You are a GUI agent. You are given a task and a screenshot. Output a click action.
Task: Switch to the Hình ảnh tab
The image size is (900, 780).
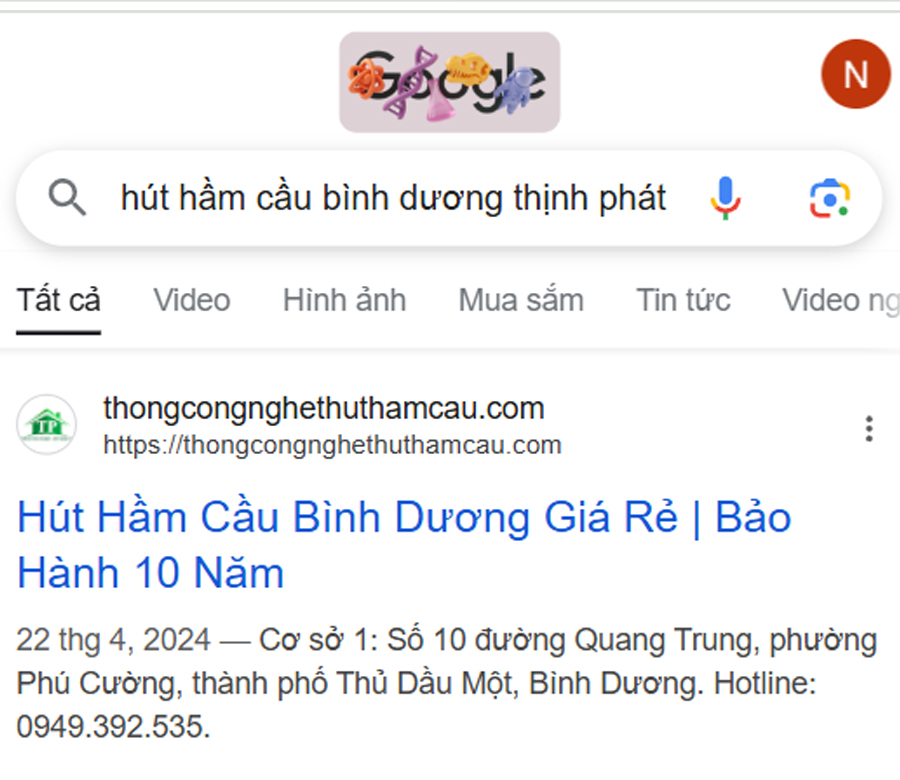(x=344, y=300)
